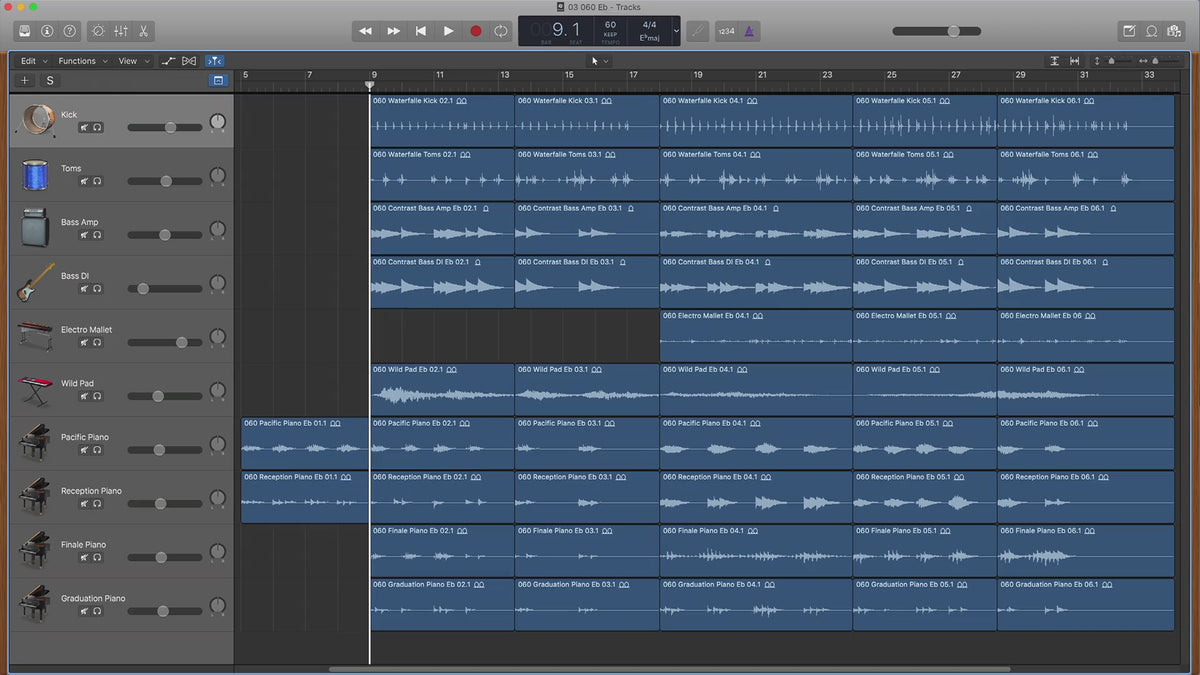Viewport: 1200px width, 675px height.
Task: Click the Record button
Action: point(475,31)
